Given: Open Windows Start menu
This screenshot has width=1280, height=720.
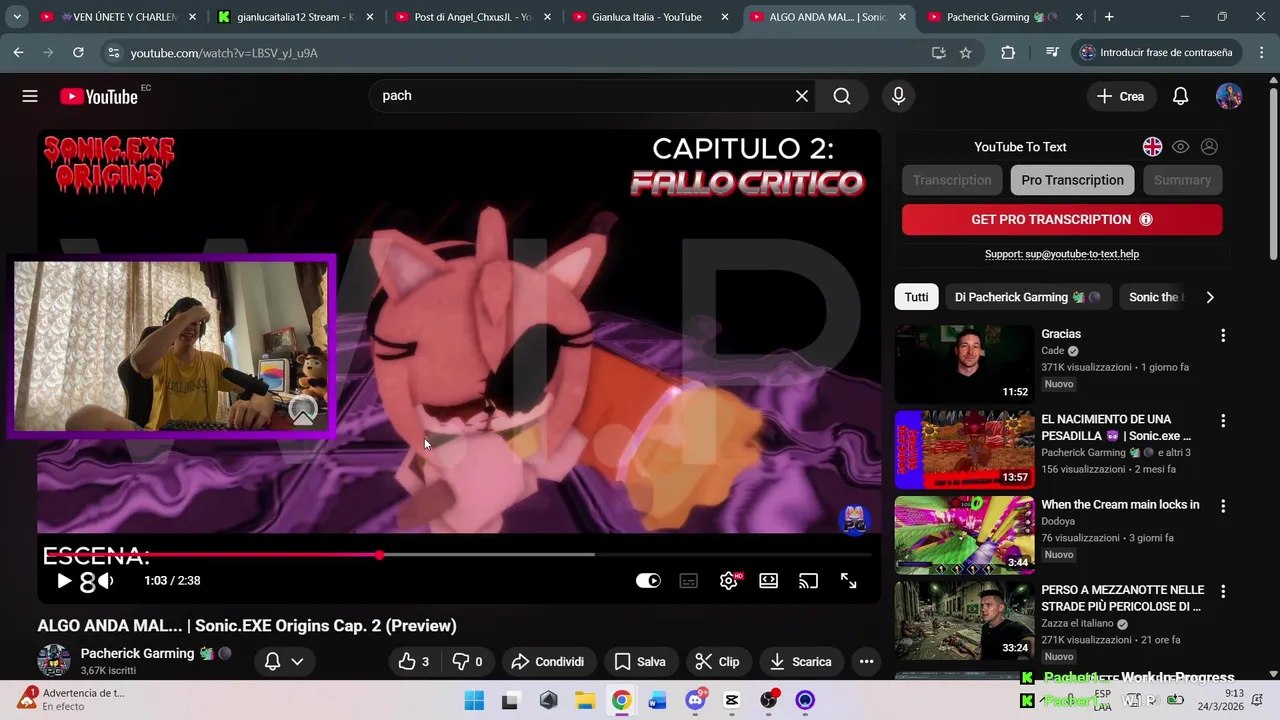Looking at the screenshot, I should (474, 700).
